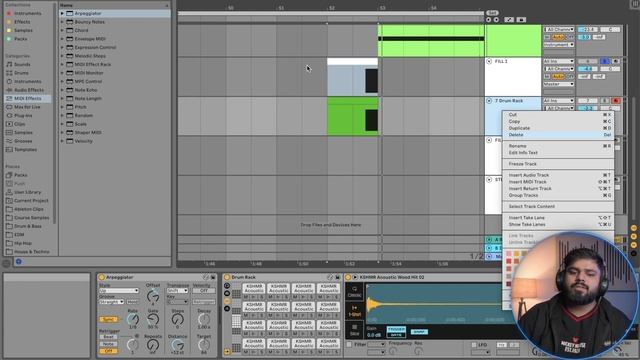Show Drum Rack macro controls icon

(x=227, y=286)
